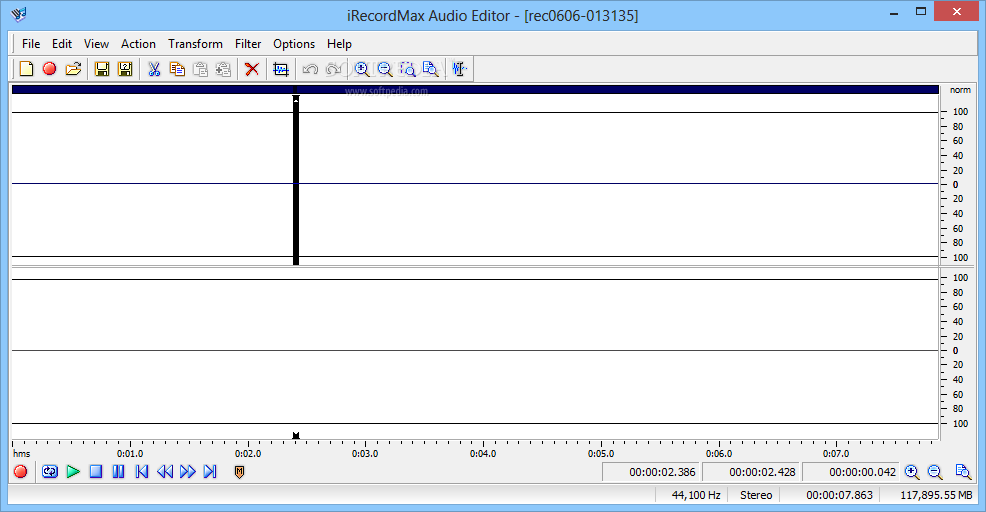
Task: Open the File menu
Action: point(31,43)
